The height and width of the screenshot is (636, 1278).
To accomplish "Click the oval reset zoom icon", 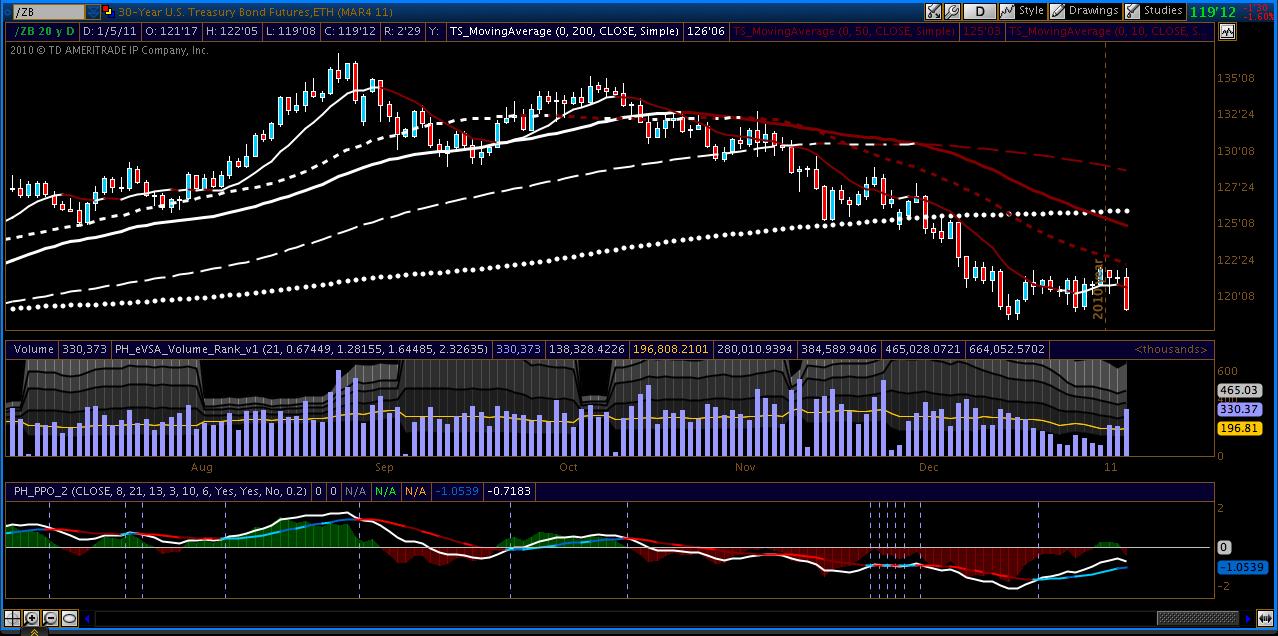I will pyautogui.click(x=69, y=618).
